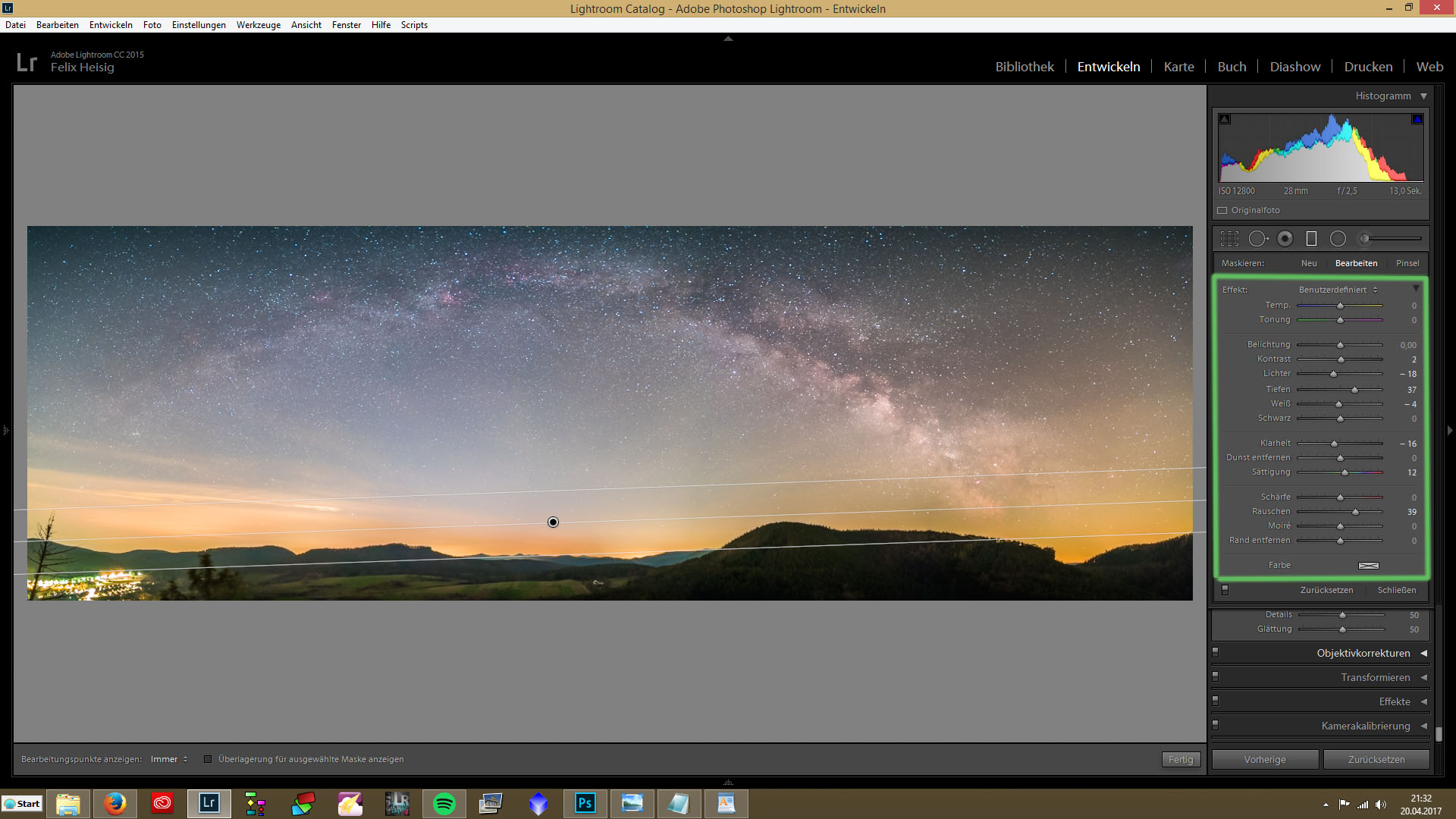Switch to the Diashow module
The image size is (1456, 819).
coord(1295,67)
